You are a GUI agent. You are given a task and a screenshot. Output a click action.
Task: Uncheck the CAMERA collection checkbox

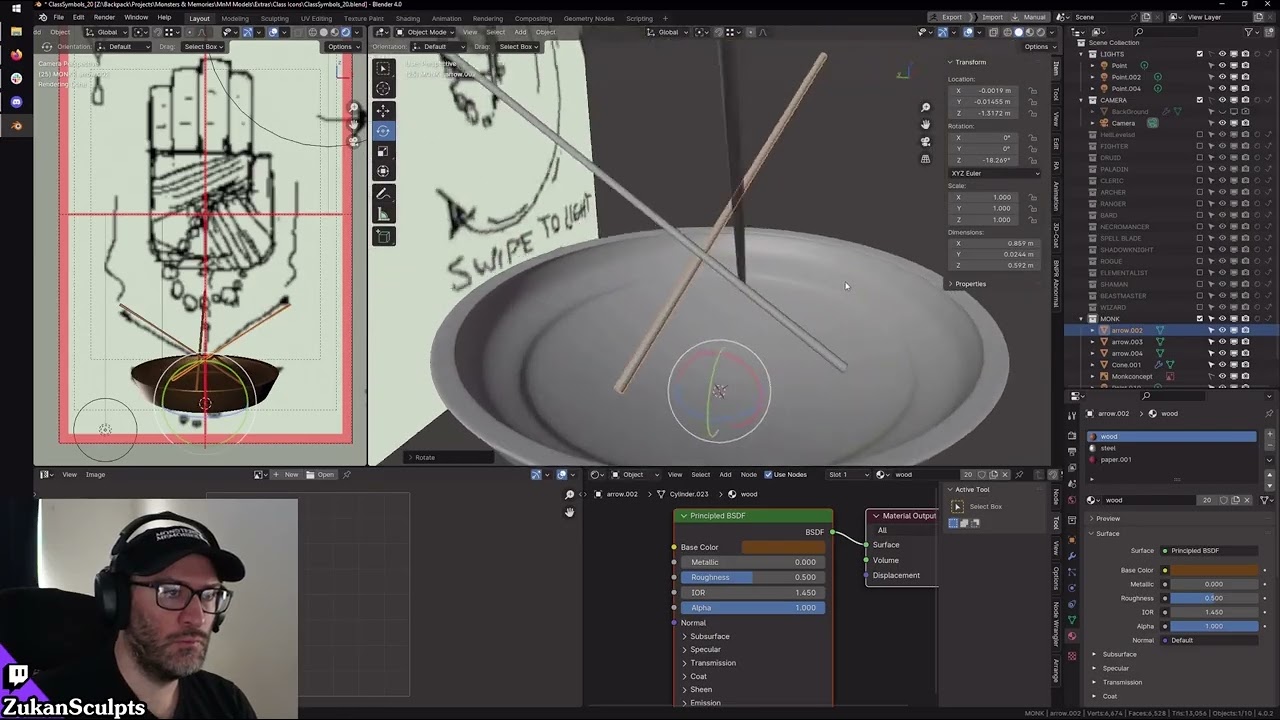tap(1200, 100)
